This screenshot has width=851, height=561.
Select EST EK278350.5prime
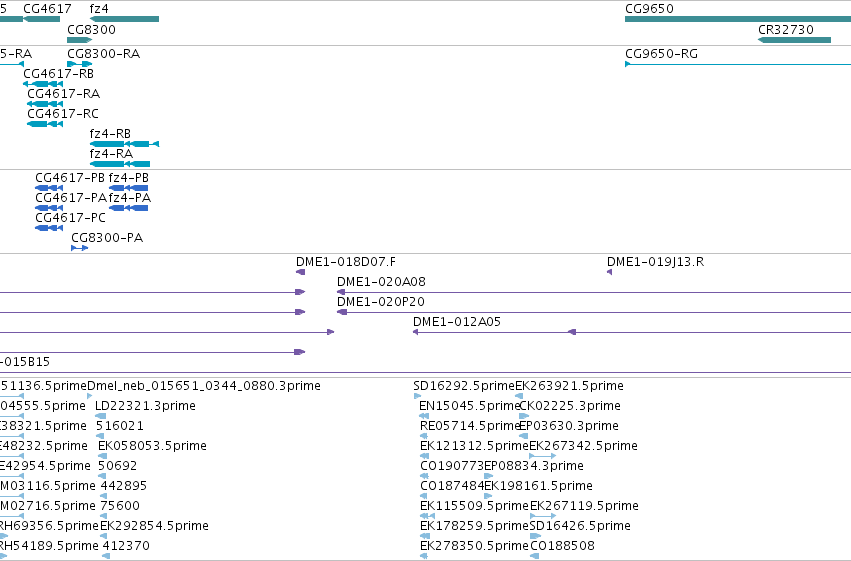474,546
